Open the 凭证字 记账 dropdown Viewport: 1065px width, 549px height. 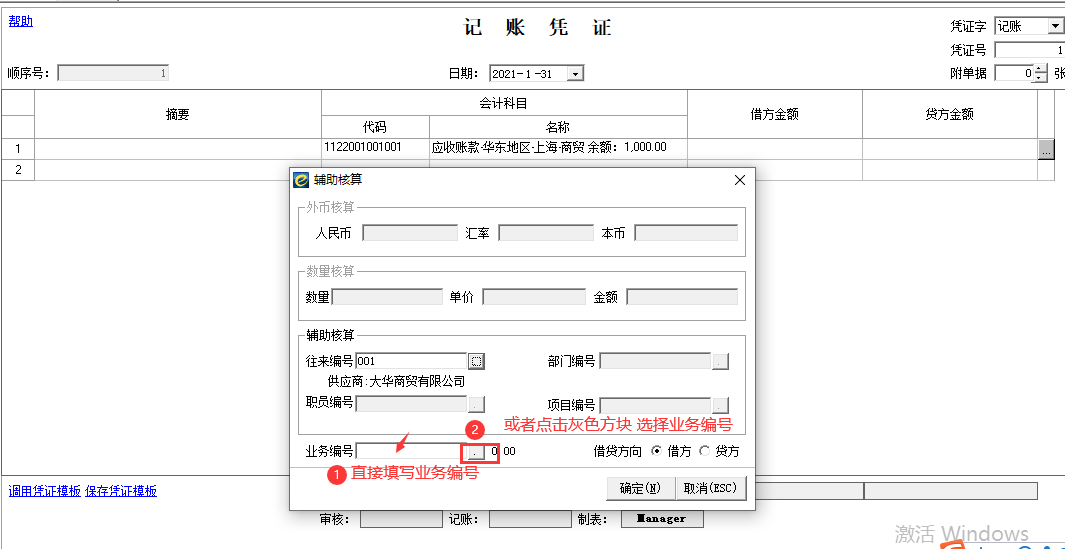click(1055, 26)
